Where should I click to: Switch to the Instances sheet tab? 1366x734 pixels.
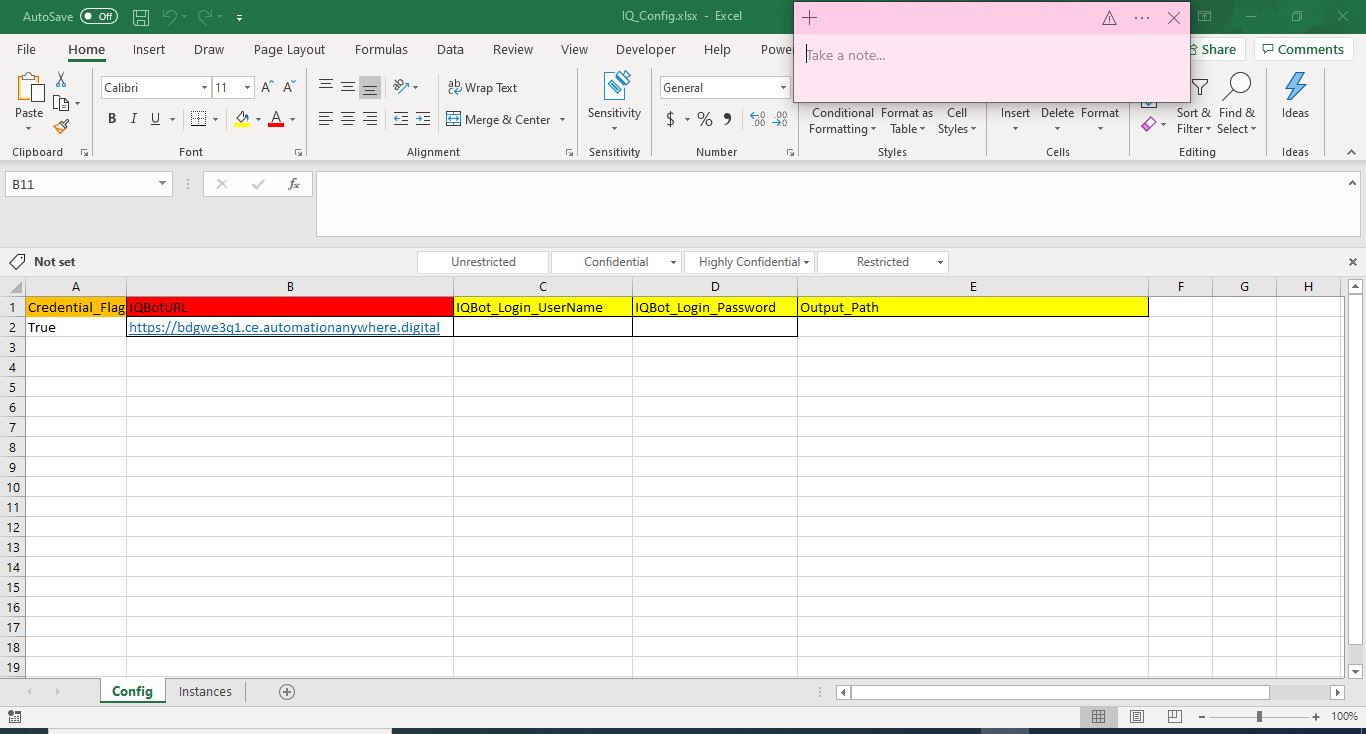(205, 692)
